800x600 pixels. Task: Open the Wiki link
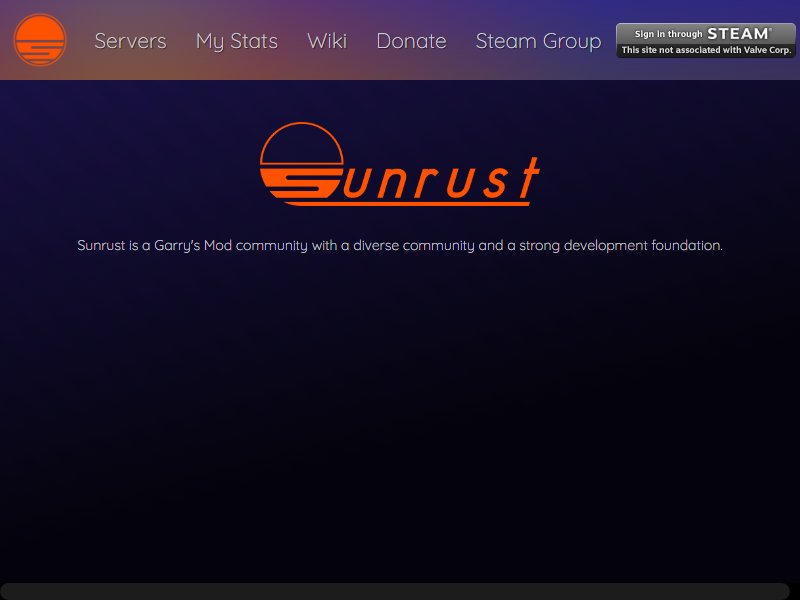pyautogui.click(x=327, y=41)
